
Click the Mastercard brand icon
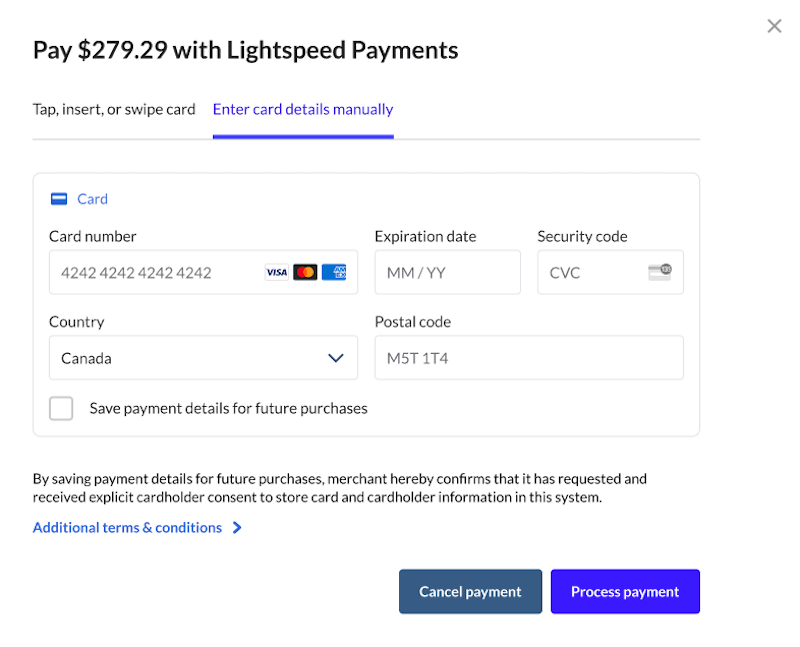(x=305, y=272)
